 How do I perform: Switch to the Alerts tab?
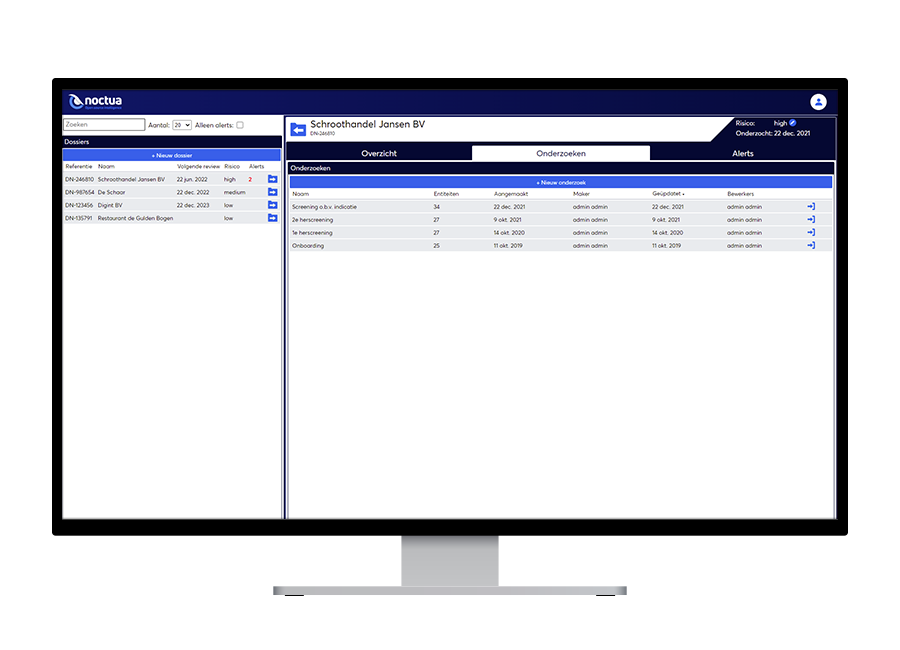742,153
